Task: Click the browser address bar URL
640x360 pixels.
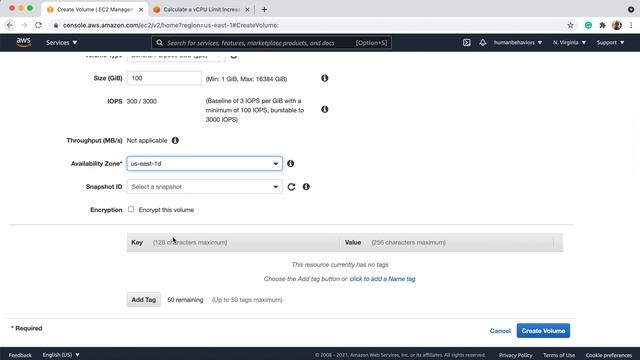Action: [171, 25]
